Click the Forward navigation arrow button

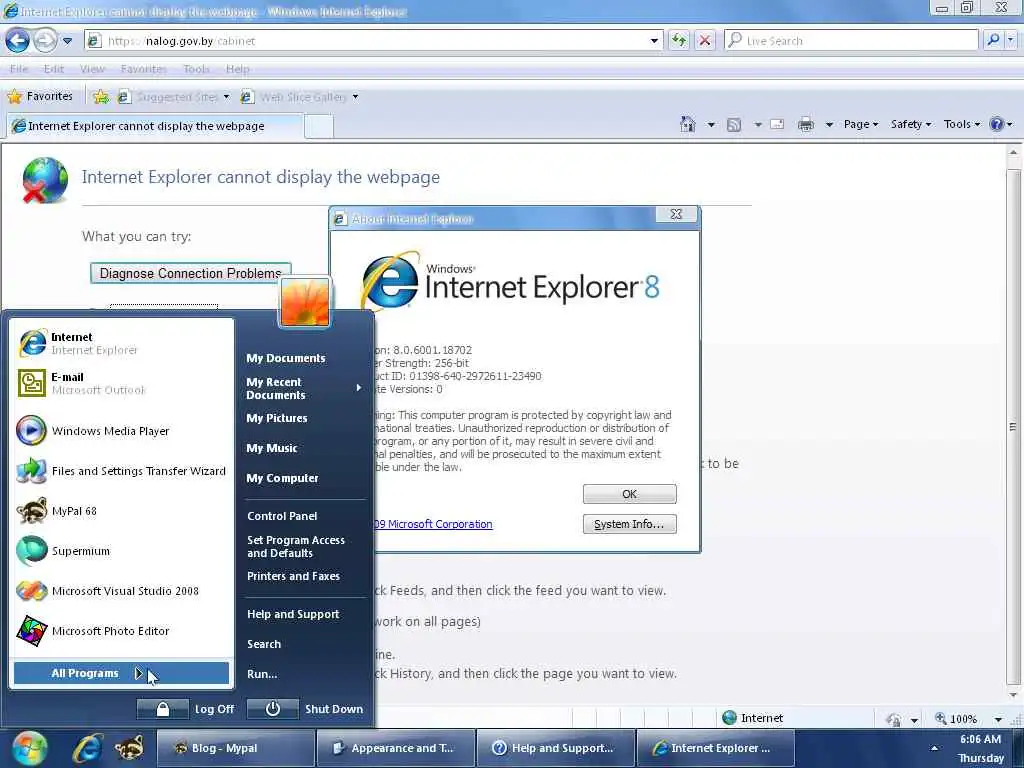point(45,40)
